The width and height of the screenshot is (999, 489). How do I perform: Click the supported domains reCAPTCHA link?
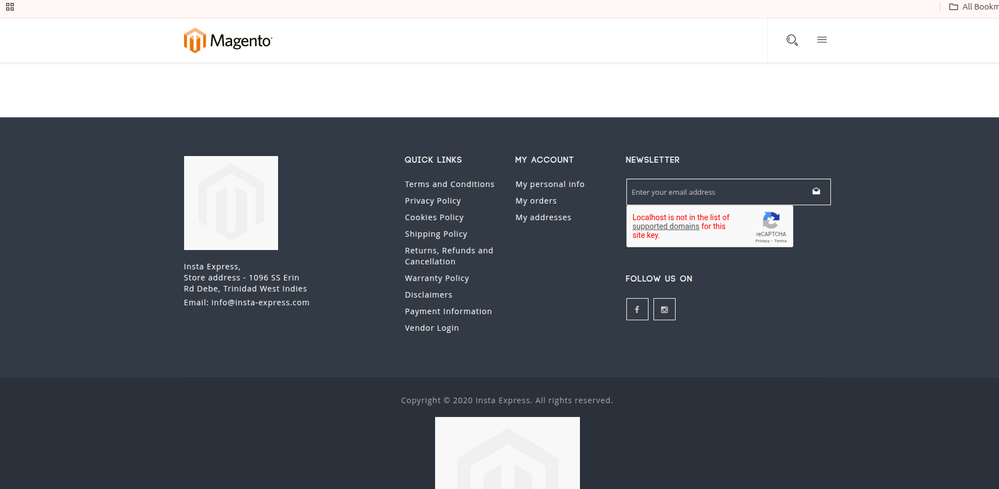tap(665, 226)
